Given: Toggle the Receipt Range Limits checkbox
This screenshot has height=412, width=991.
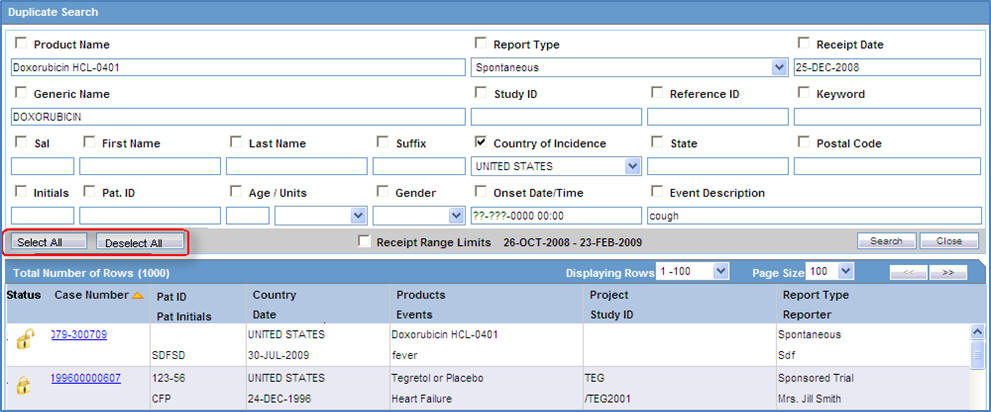Looking at the screenshot, I should (x=363, y=241).
